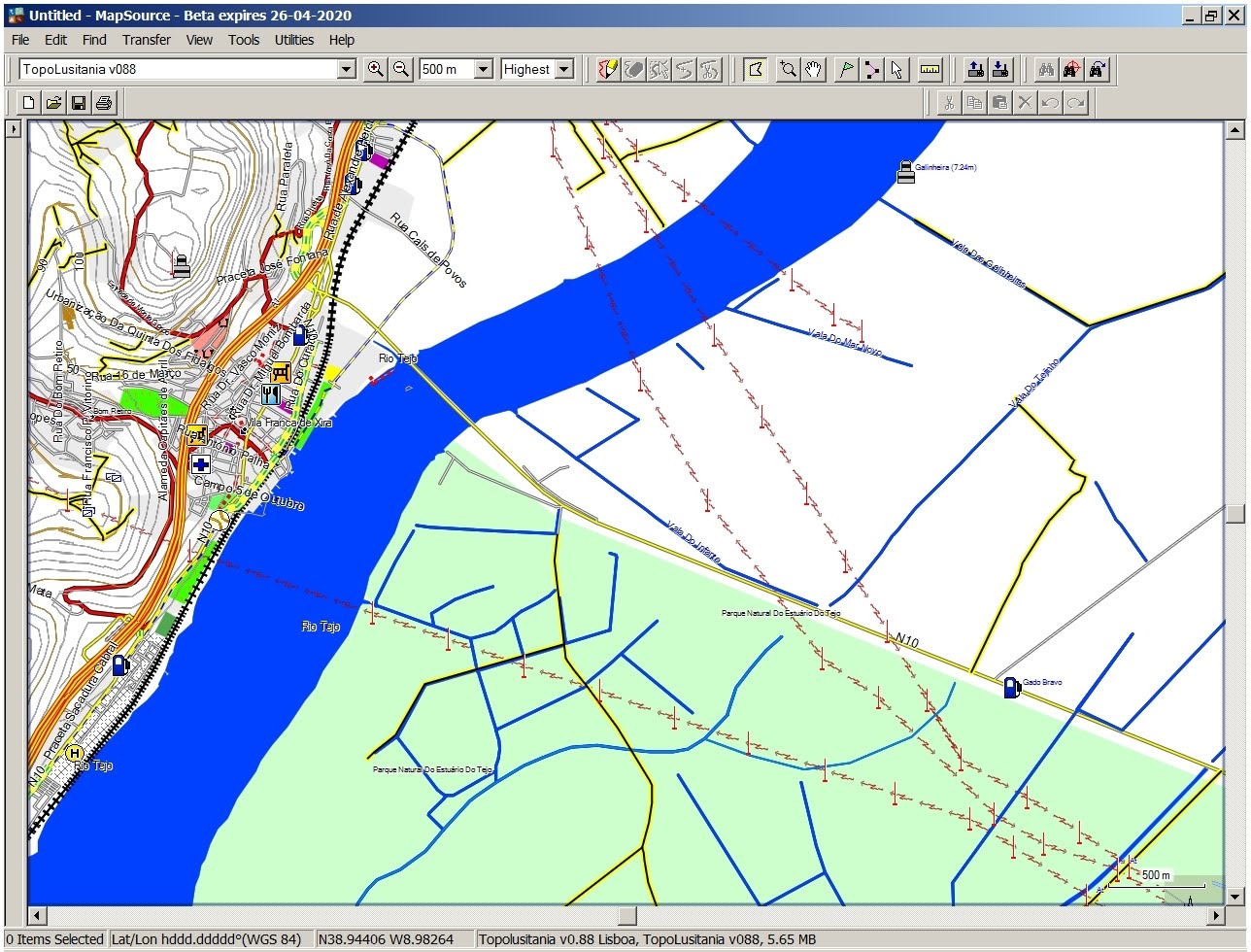Open the Highest detail level dropdown

pos(564,69)
